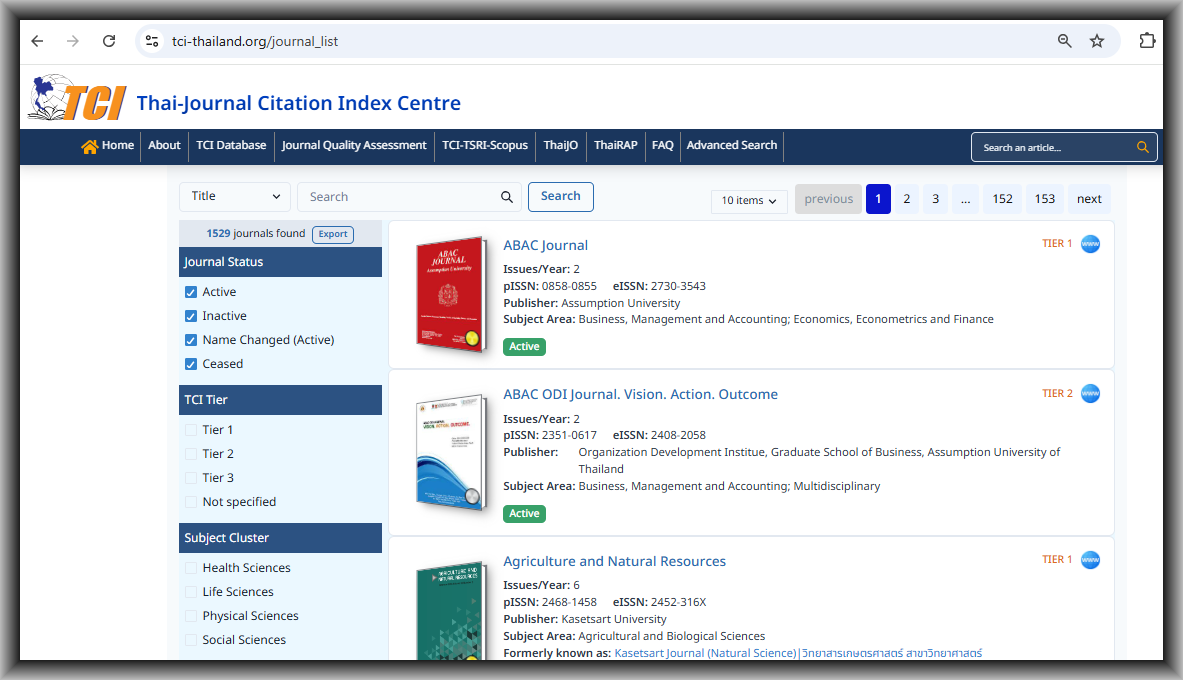This screenshot has width=1183, height=680.
Task: Click the Home icon in navigation bar
Action: pos(89,146)
